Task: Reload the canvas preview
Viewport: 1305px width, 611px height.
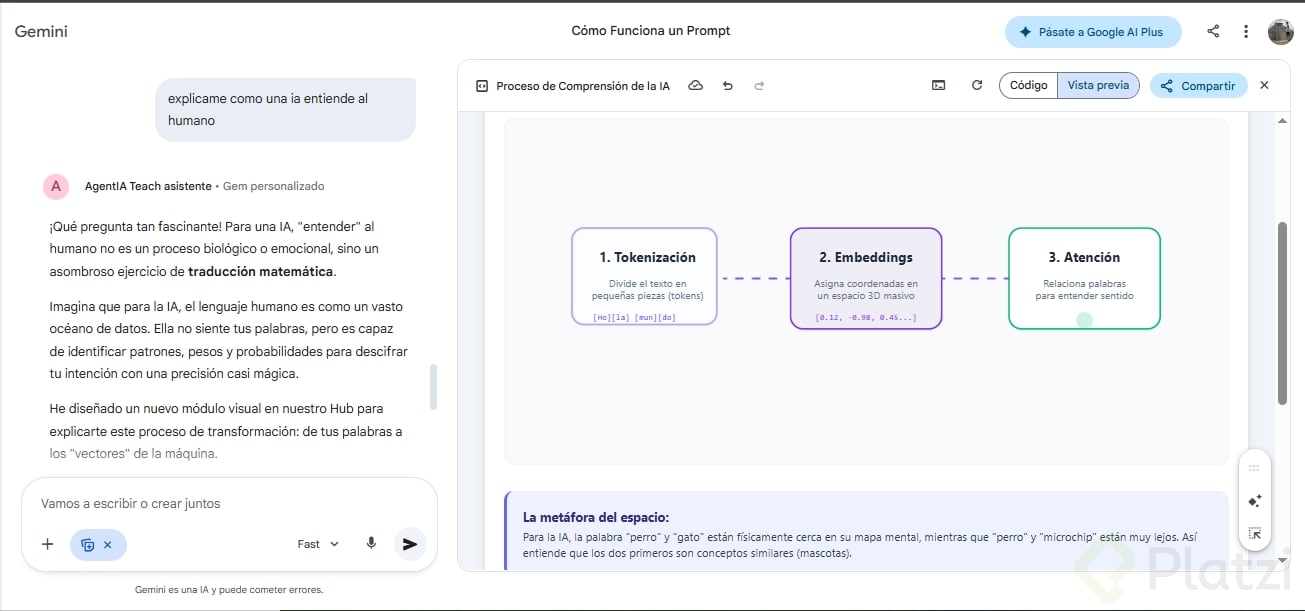Action: [x=977, y=86]
